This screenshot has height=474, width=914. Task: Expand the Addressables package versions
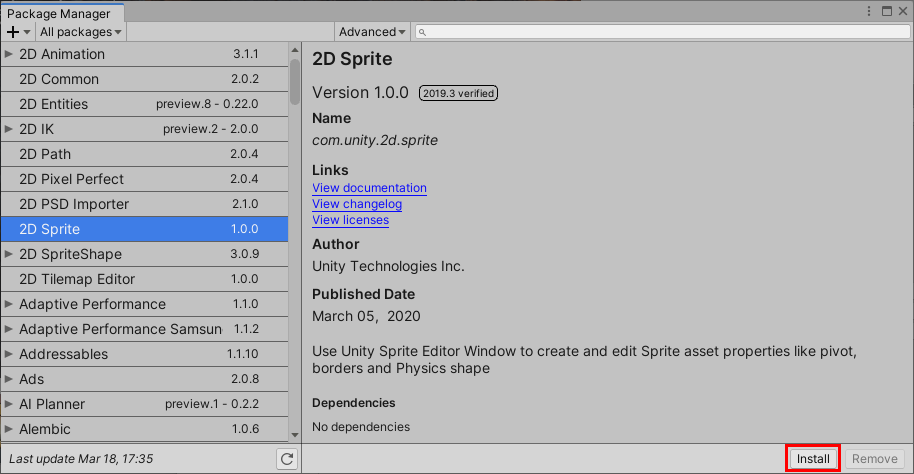click(9, 354)
